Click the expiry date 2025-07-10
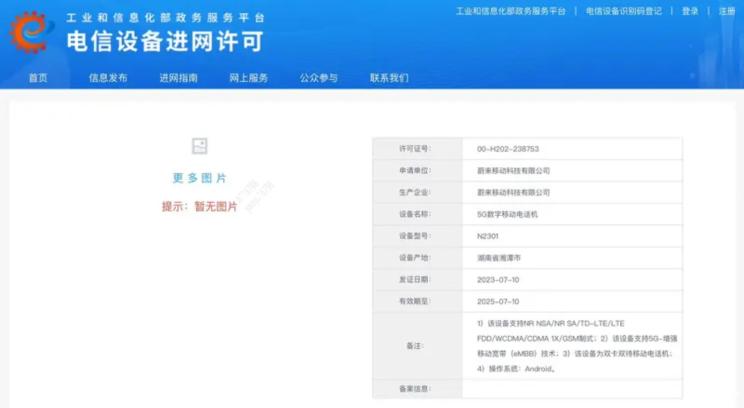The image size is (744, 408). (498, 301)
